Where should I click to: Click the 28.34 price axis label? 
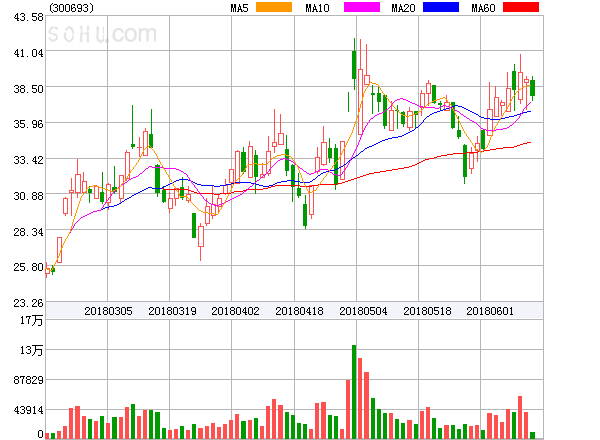coord(29,232)
